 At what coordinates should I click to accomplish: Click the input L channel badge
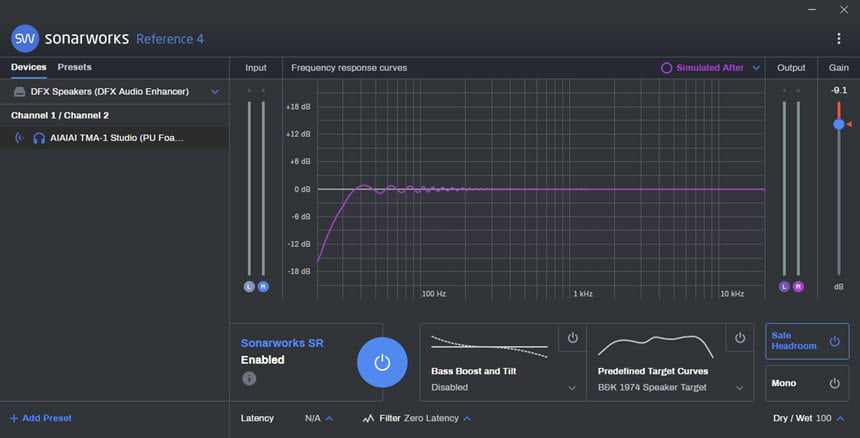pyautogui.click(x=249, y=286)
